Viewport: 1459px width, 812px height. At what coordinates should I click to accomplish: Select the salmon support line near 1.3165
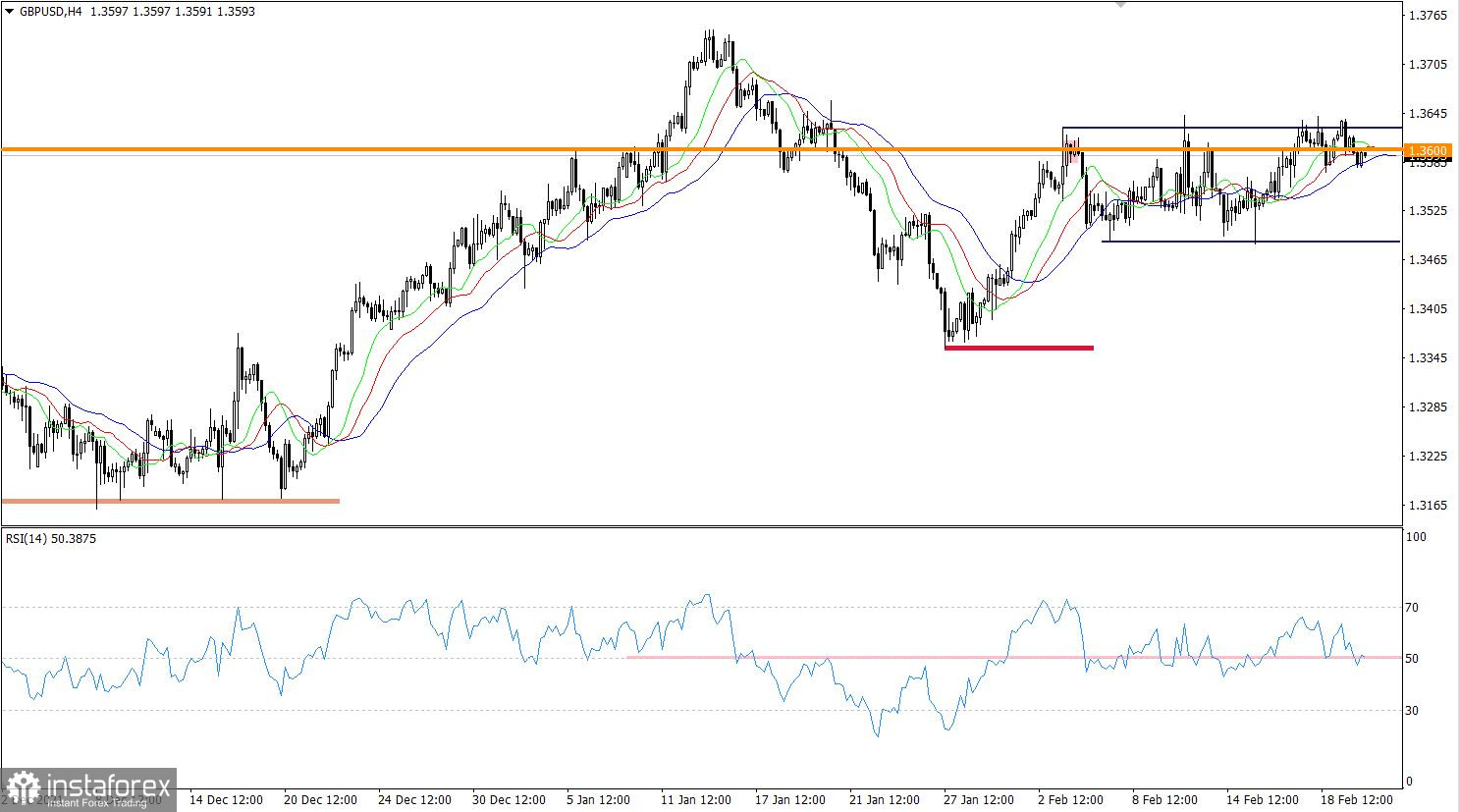171,501
